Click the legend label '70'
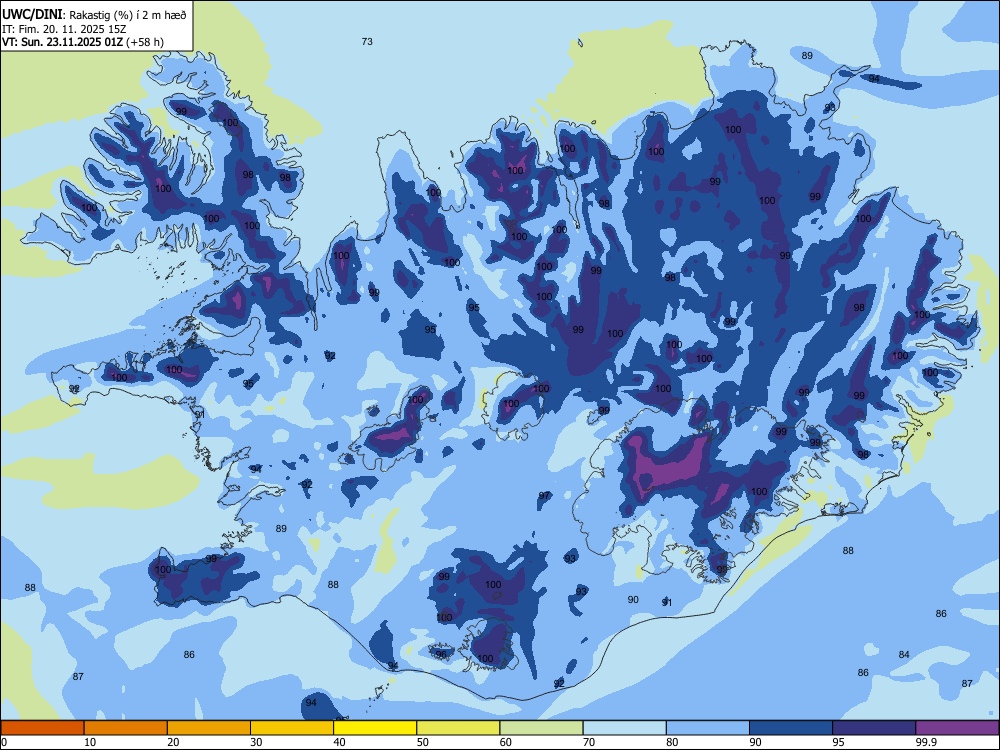 [589, 742]
